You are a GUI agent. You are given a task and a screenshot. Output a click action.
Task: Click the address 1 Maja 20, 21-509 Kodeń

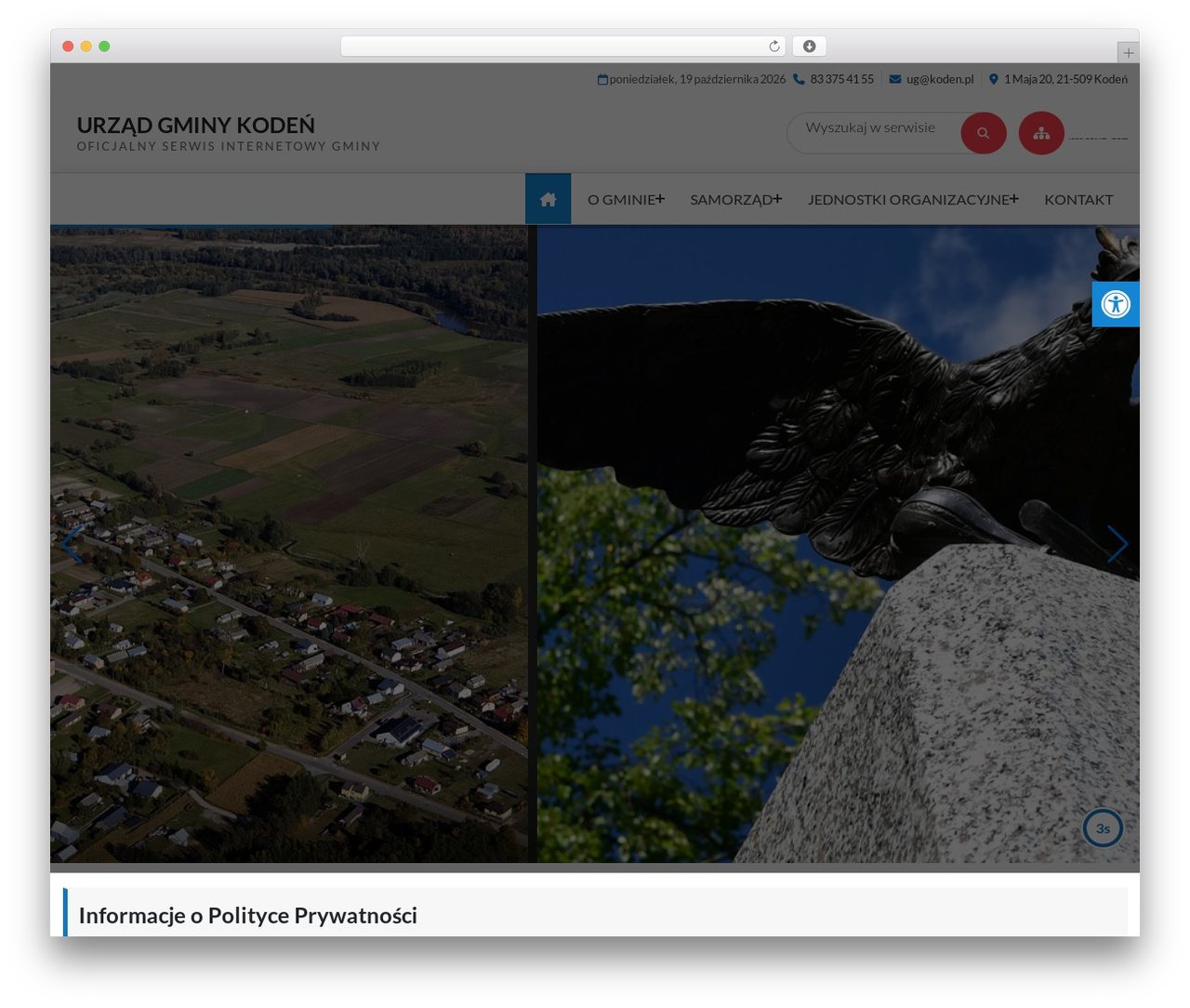click(x=1065, y=79)
